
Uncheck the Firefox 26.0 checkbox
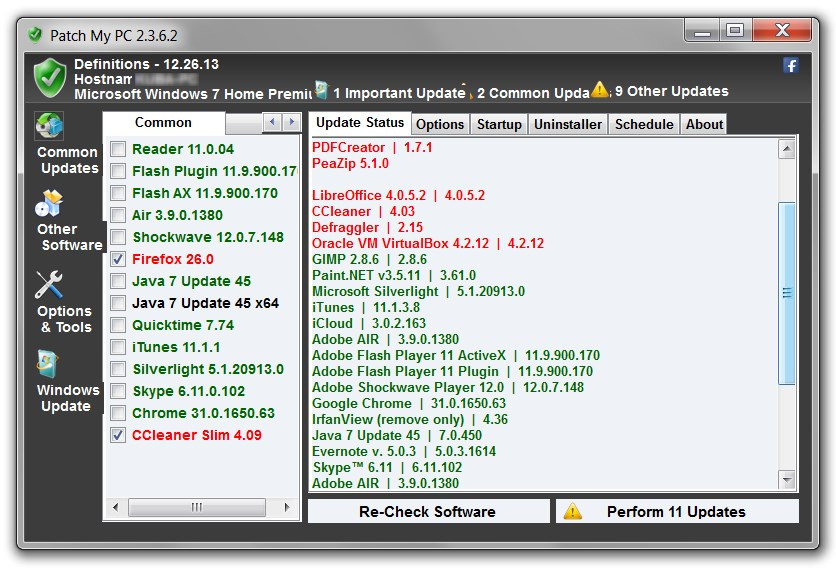coord(118,259)
